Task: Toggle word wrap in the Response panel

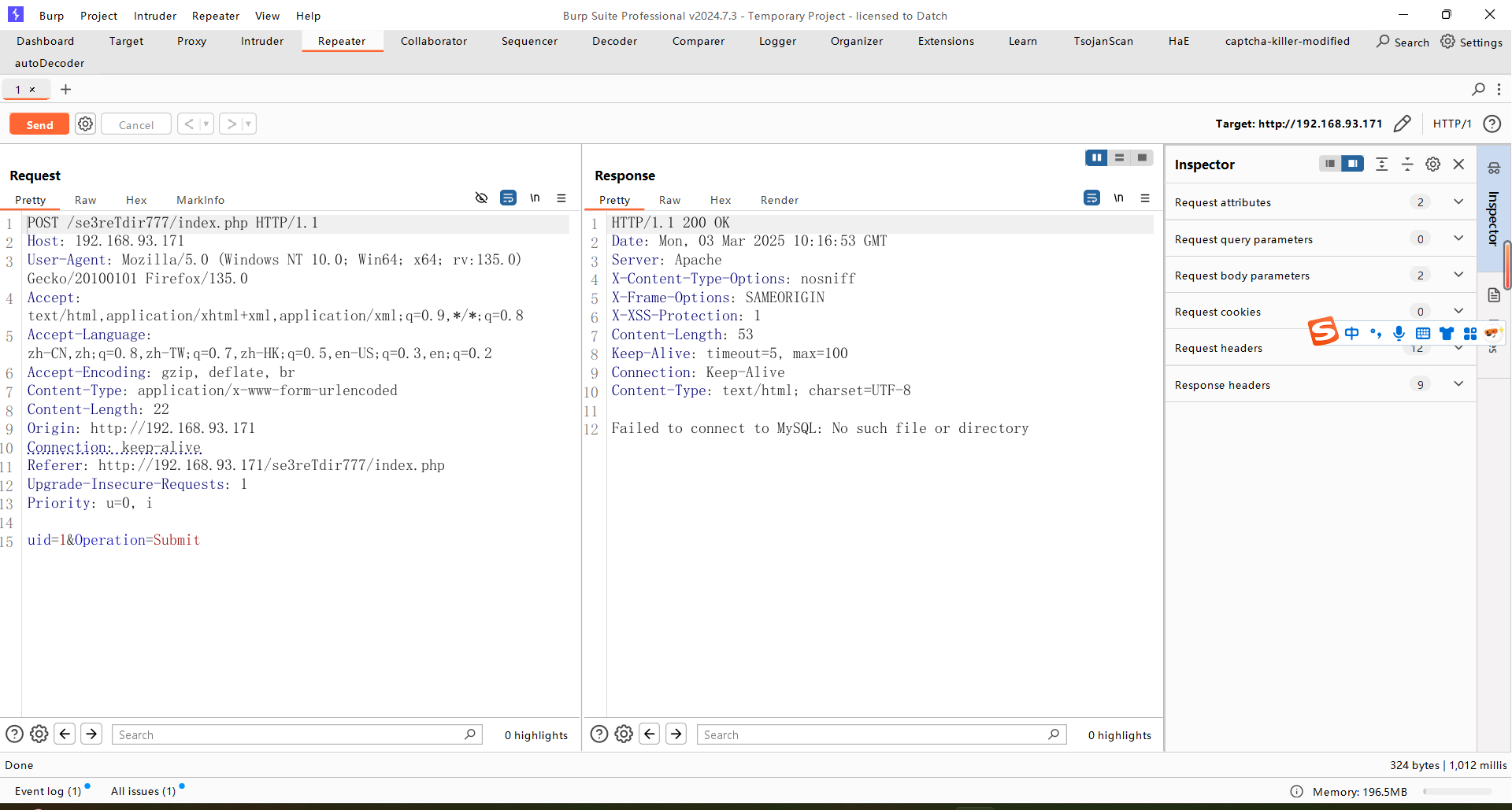Action: [x=1092, y=198]
